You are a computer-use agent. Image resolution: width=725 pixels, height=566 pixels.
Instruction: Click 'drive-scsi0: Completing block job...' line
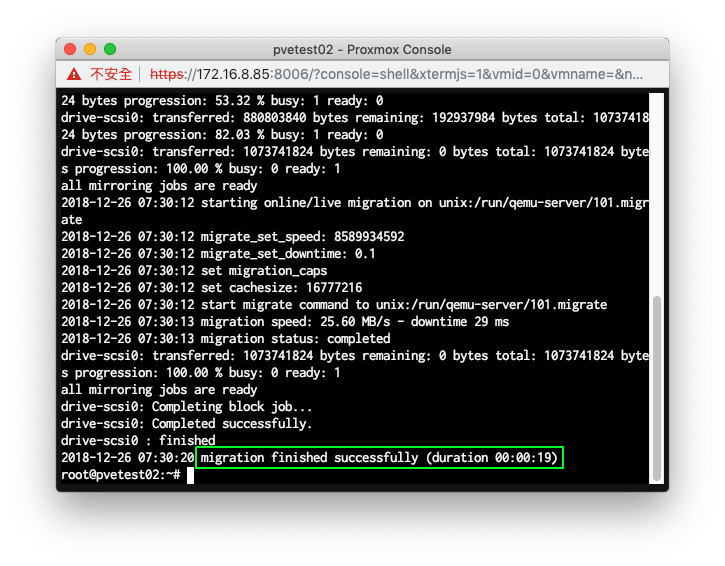coord(187,406)
